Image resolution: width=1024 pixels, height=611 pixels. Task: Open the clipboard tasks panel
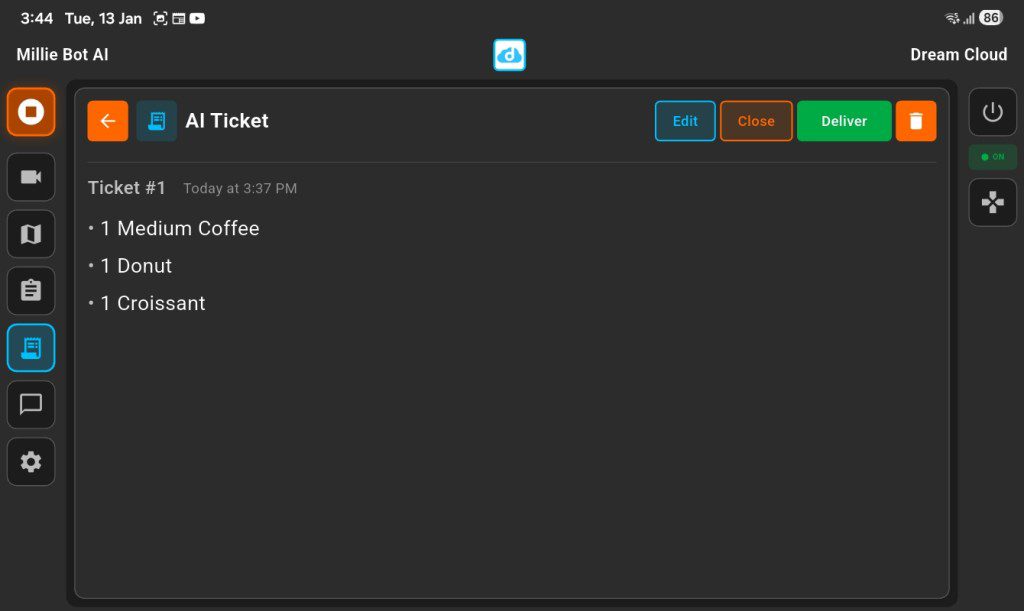coord(31,291)
